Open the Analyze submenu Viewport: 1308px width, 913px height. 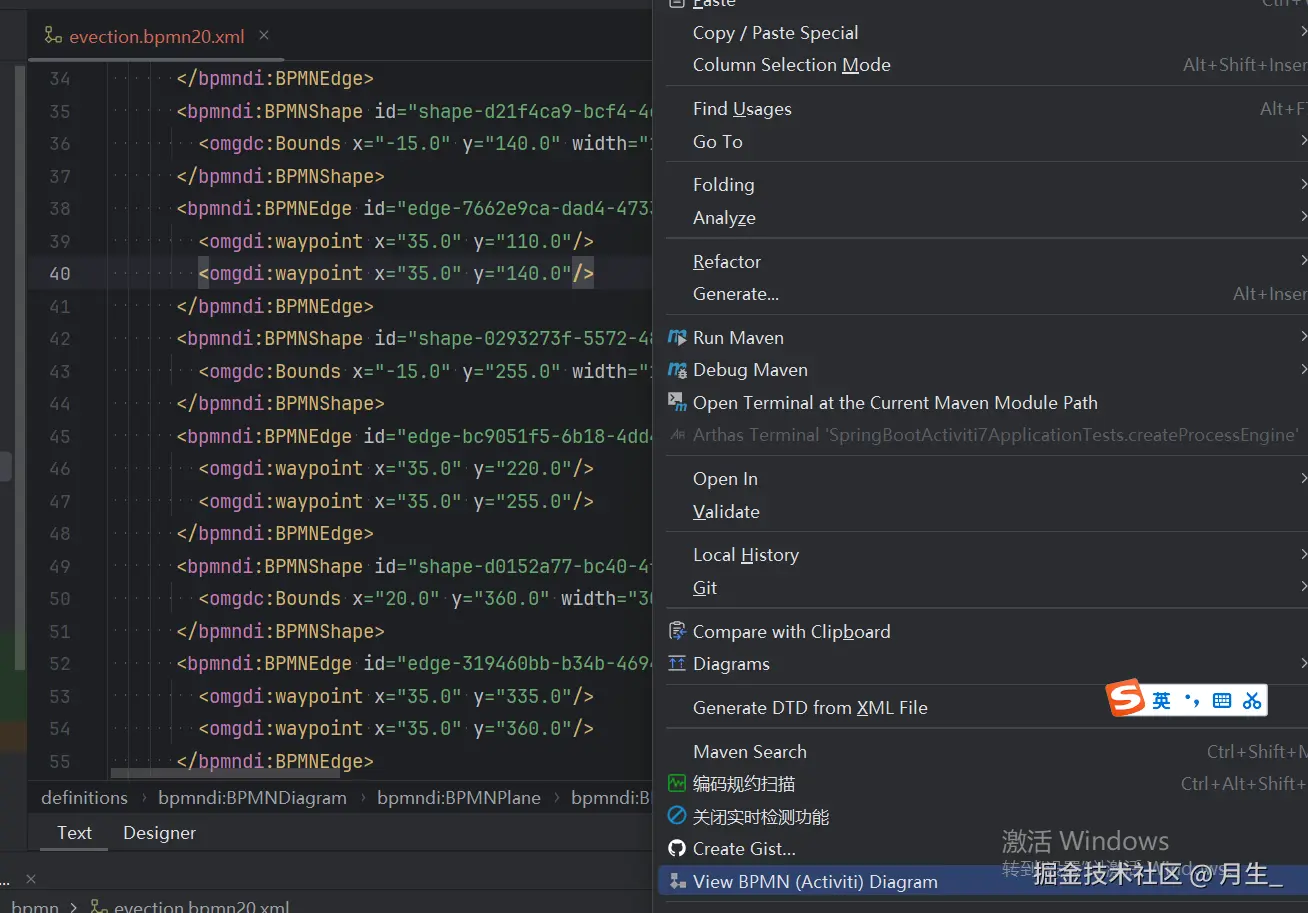[980, 218]
